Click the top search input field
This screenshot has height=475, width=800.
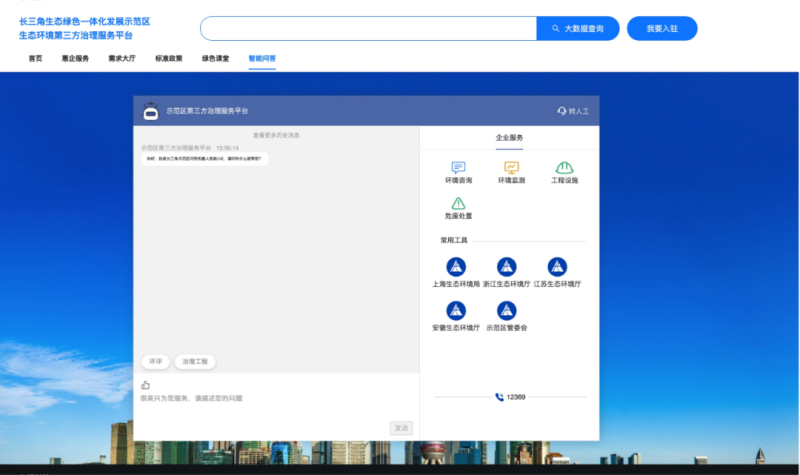pyautogui.click(x=368, y=29)
